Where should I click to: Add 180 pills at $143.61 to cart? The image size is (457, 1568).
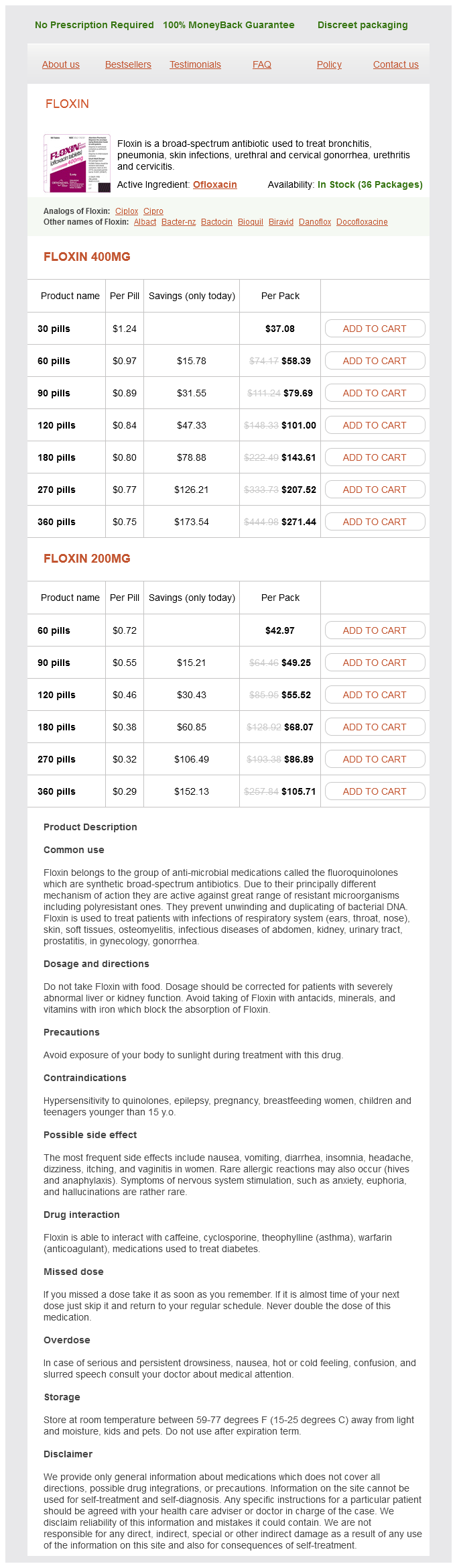tap(375, 457)
